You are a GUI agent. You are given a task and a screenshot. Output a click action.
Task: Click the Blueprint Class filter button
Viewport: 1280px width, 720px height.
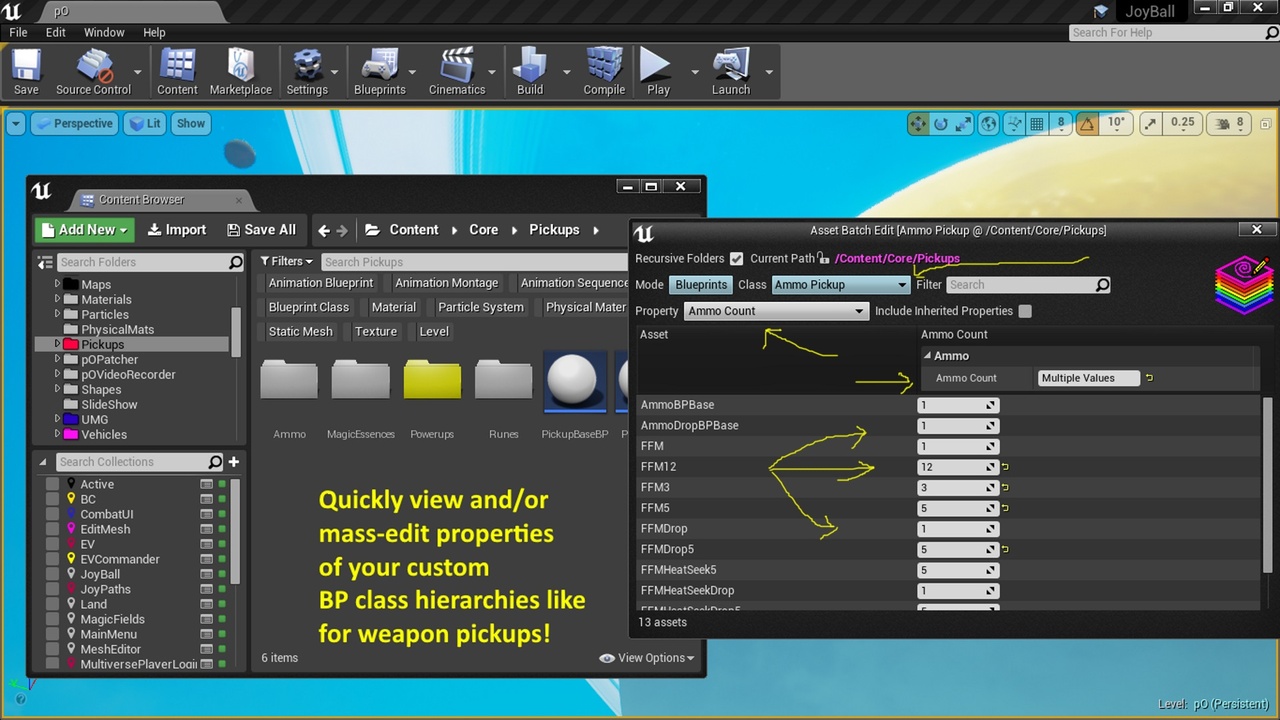pyautogui.click(x=309, y=307)
